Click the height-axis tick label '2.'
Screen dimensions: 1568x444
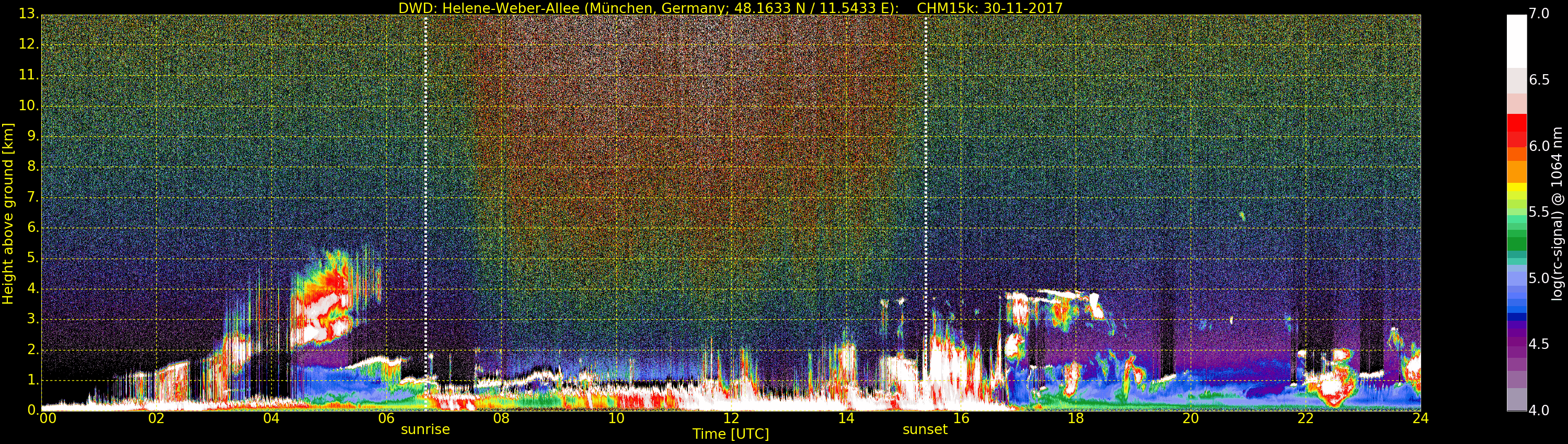pos(33,349)
